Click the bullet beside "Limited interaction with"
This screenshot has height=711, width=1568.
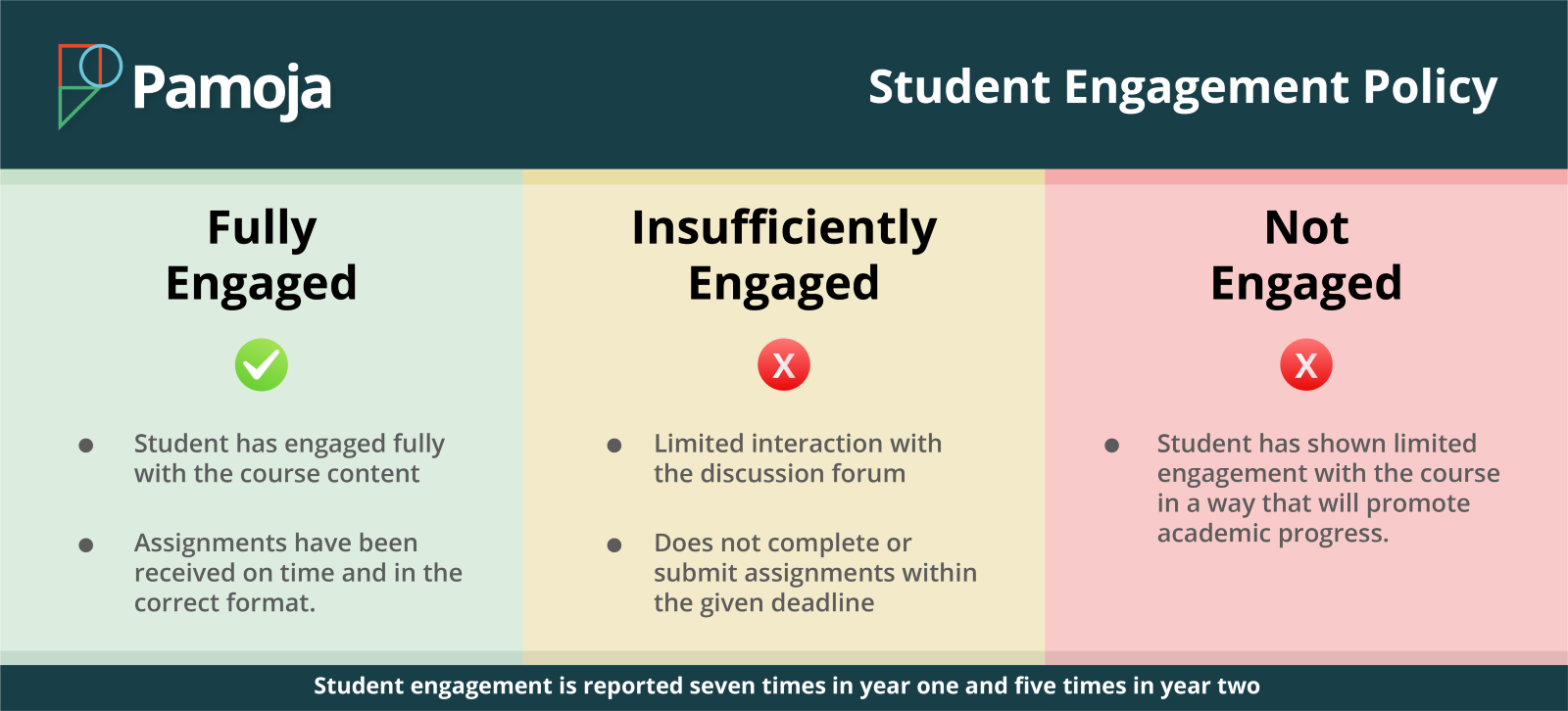[614, 446]
